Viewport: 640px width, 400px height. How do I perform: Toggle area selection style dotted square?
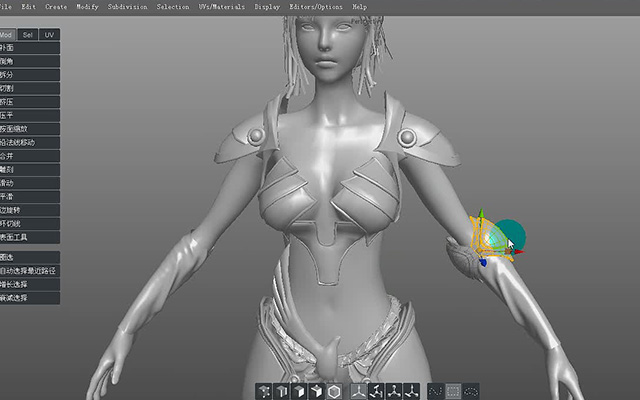click(x=453, y=391)
